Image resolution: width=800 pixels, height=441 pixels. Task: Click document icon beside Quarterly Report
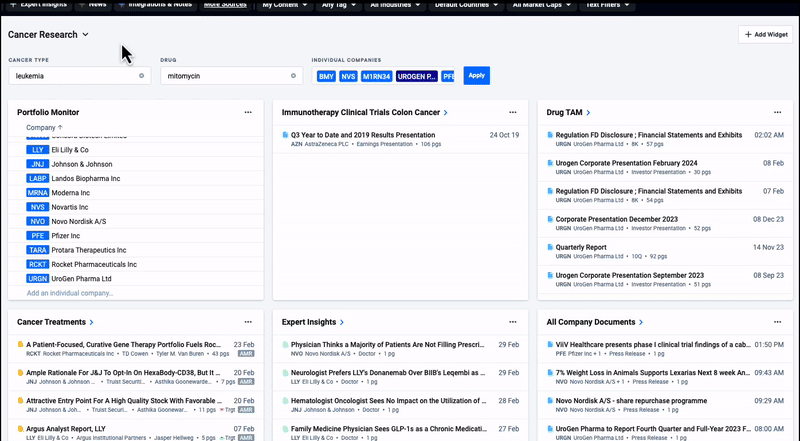click(550, 247)
